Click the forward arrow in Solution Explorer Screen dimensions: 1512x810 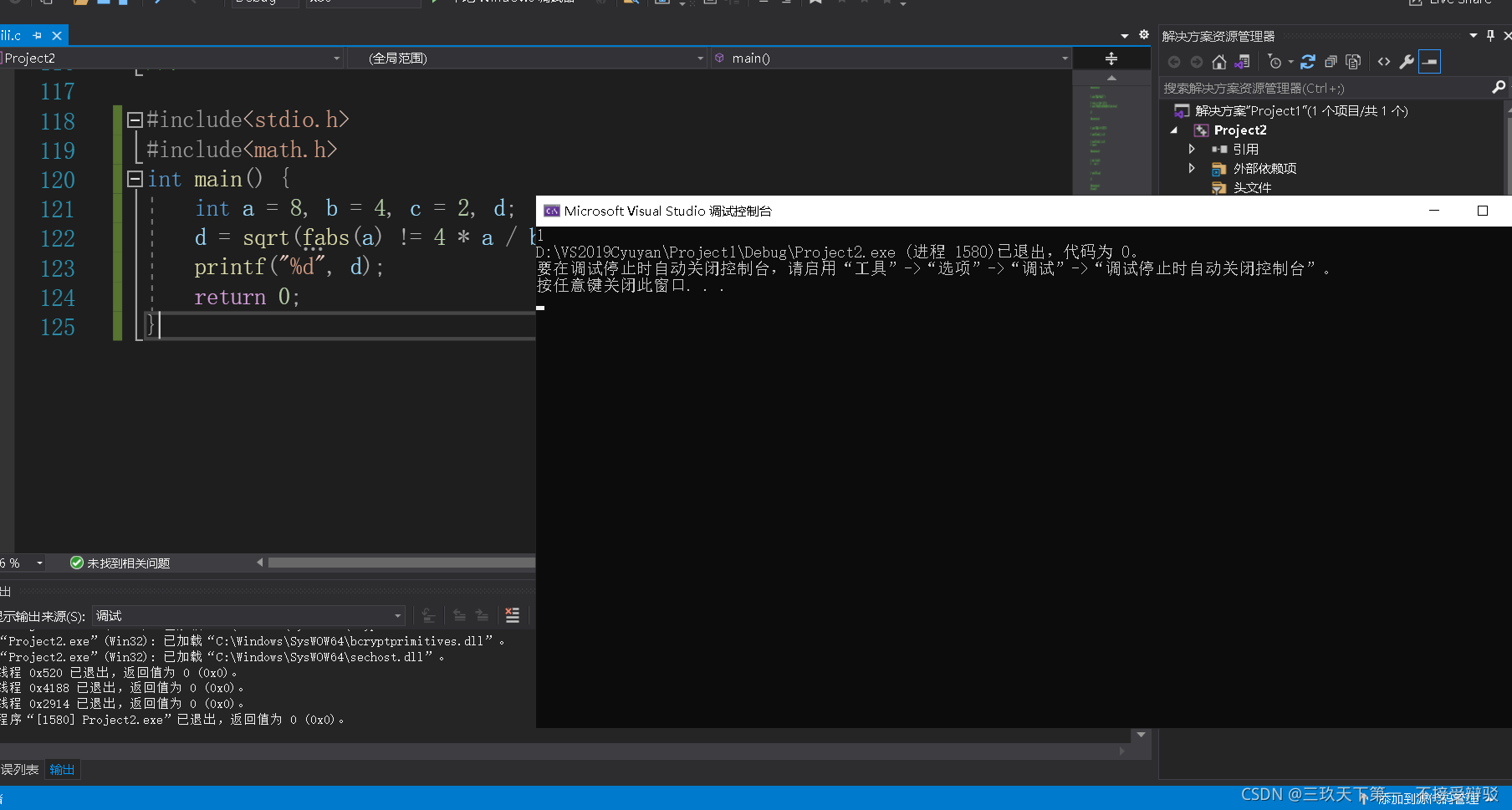(x=1197, y=62)
